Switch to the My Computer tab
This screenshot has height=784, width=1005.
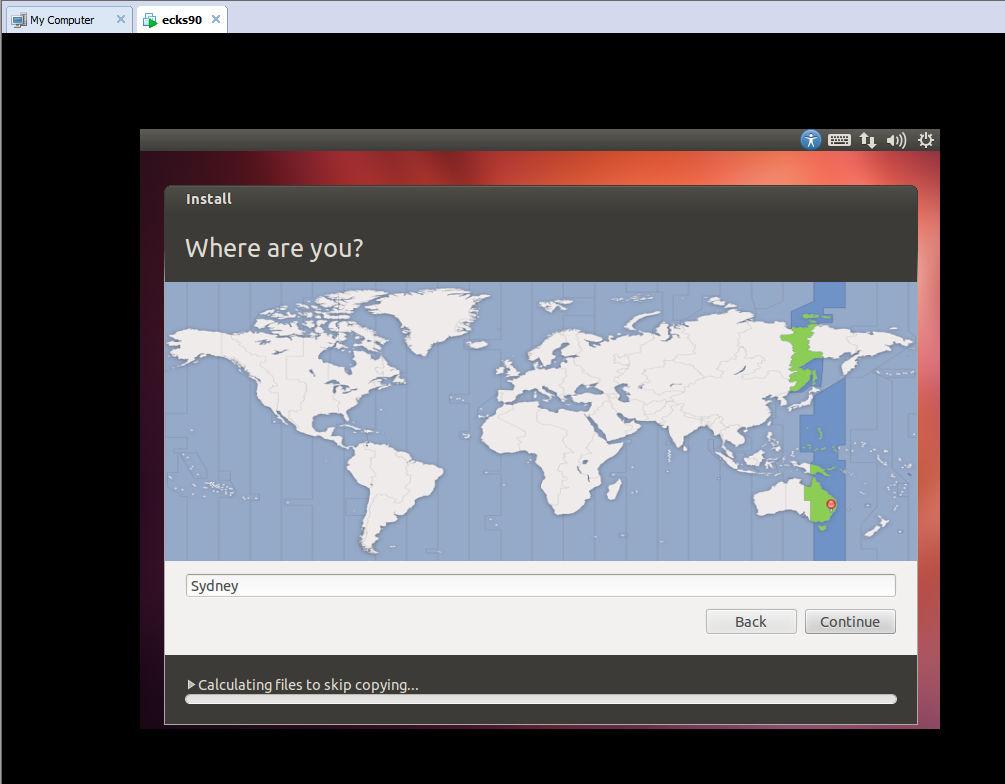(x=69, y=20)
